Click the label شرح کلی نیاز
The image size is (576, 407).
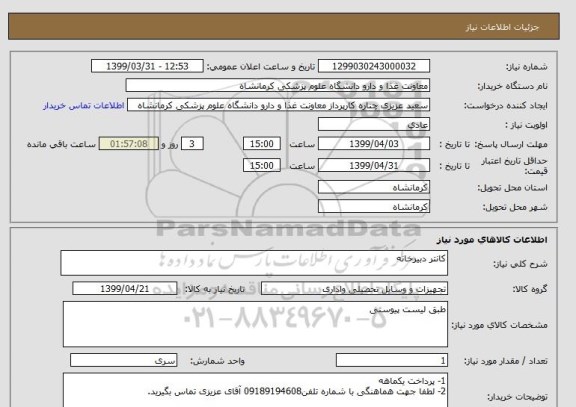[520, 264]
